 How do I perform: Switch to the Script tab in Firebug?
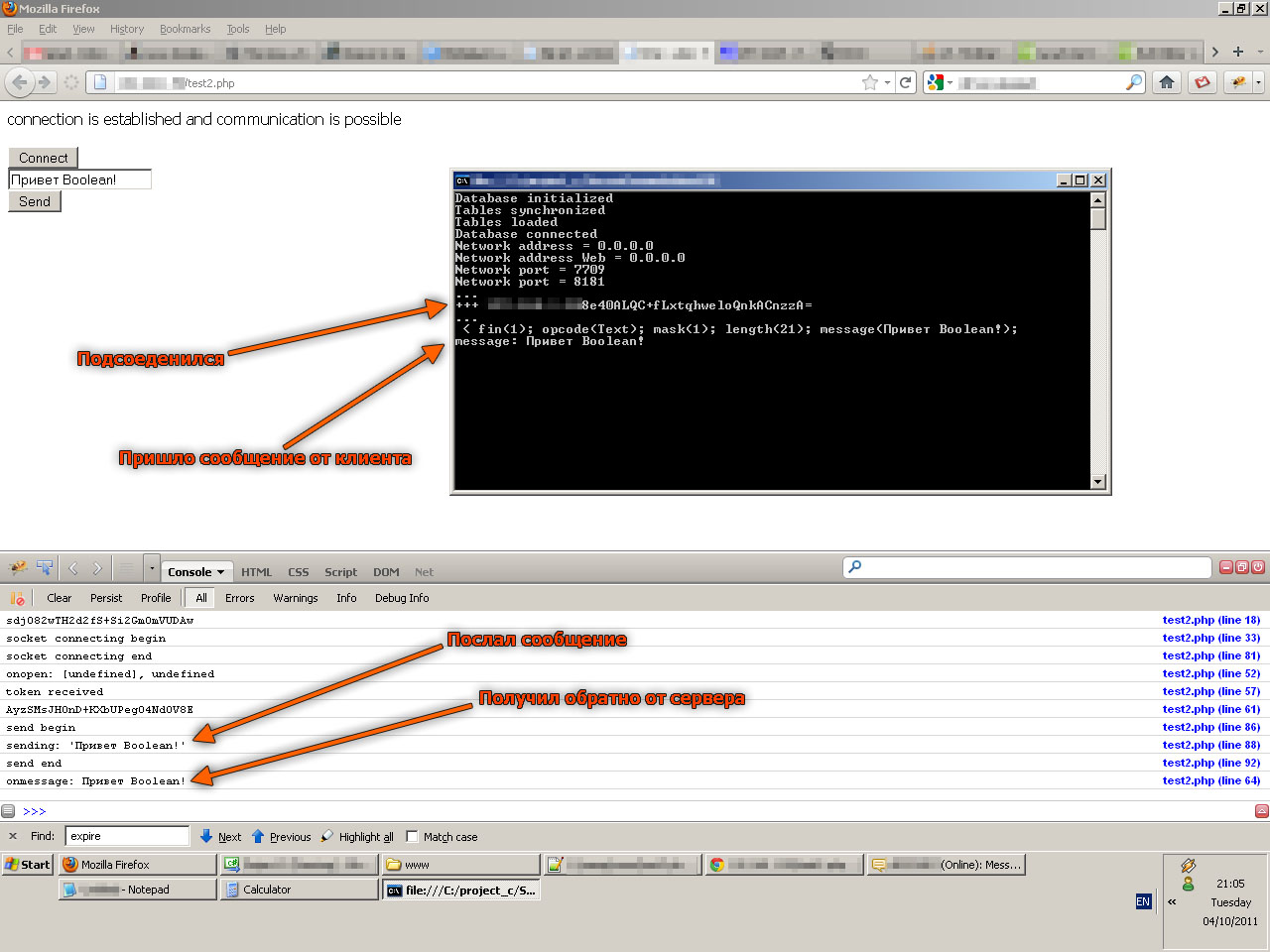[340, 572]
